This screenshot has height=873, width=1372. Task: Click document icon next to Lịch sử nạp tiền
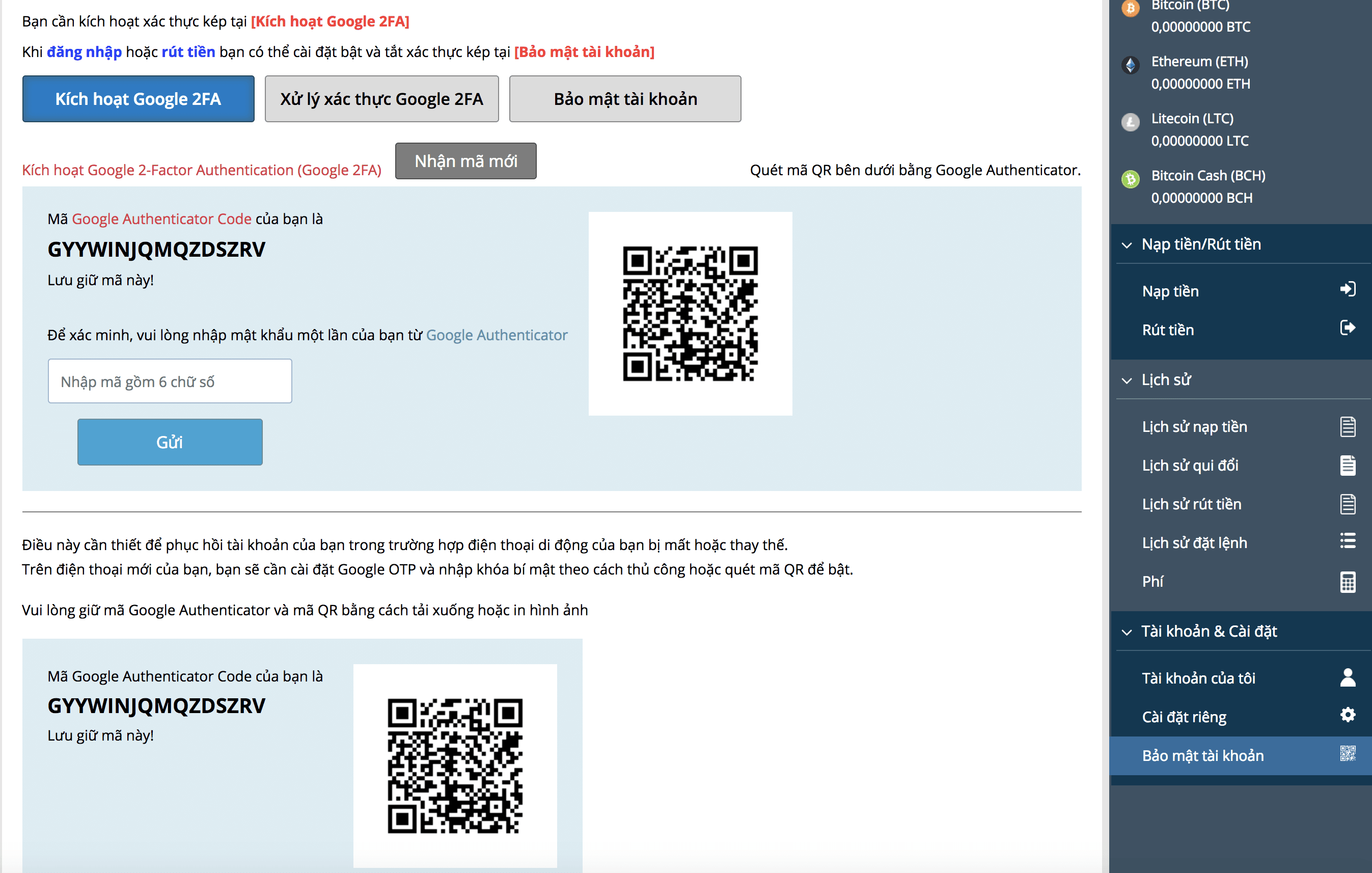tap(1348, 426)
